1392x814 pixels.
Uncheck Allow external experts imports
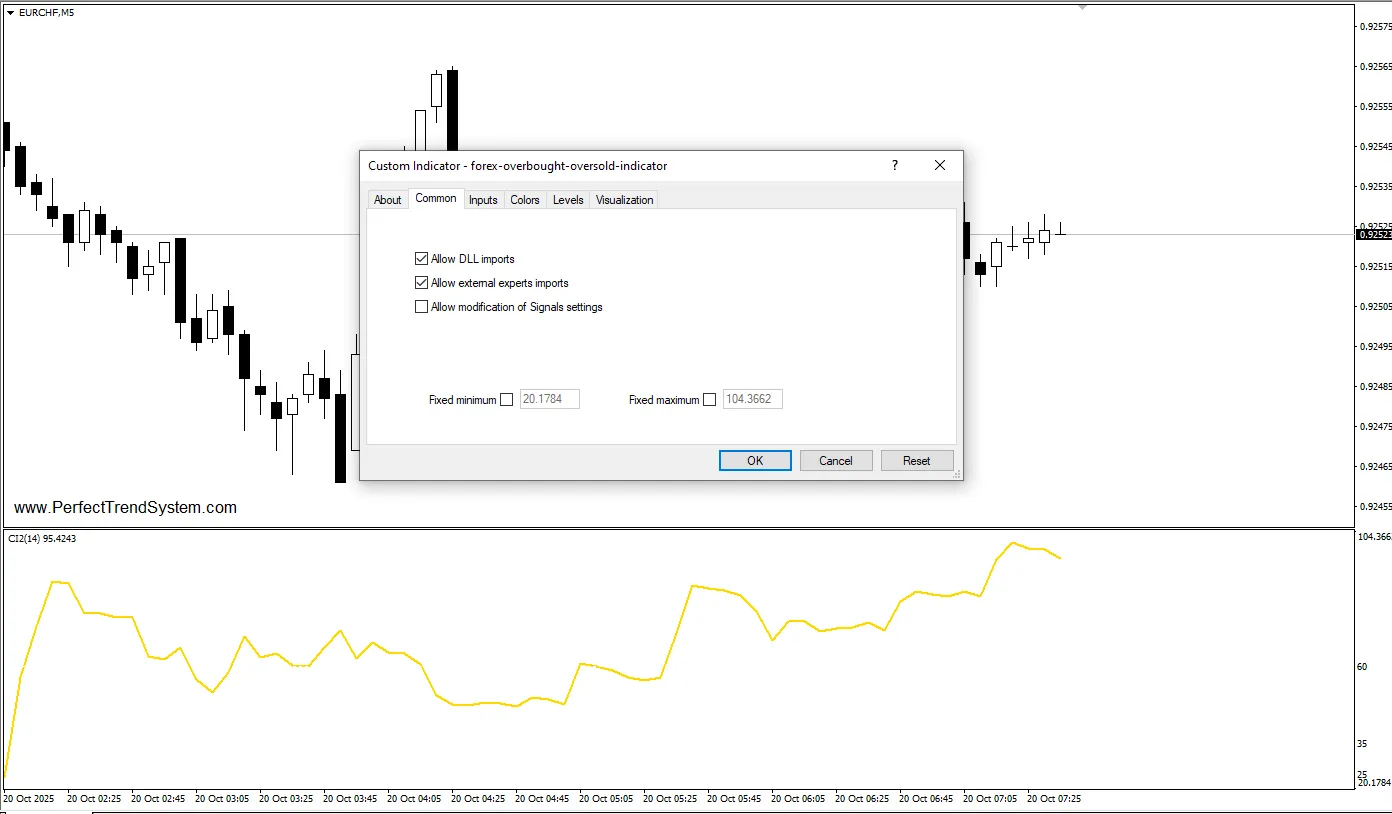tap(421, 283)
